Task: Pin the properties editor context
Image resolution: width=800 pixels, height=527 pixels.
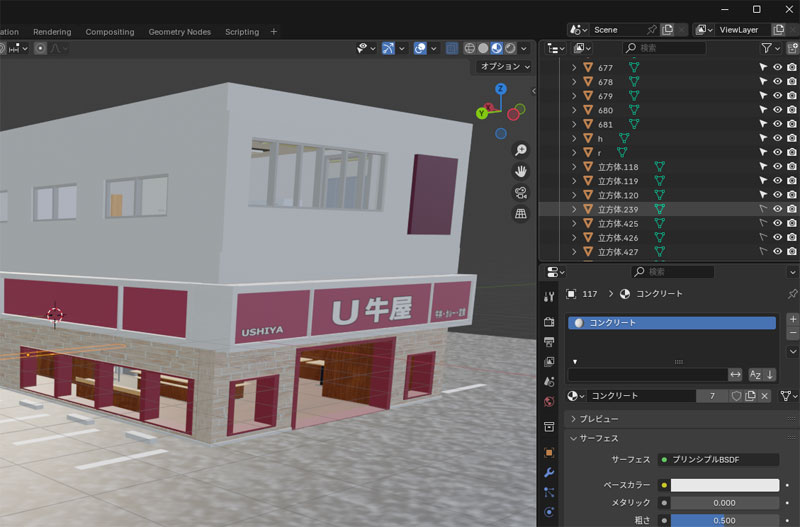Action: (x=792, y=294)
